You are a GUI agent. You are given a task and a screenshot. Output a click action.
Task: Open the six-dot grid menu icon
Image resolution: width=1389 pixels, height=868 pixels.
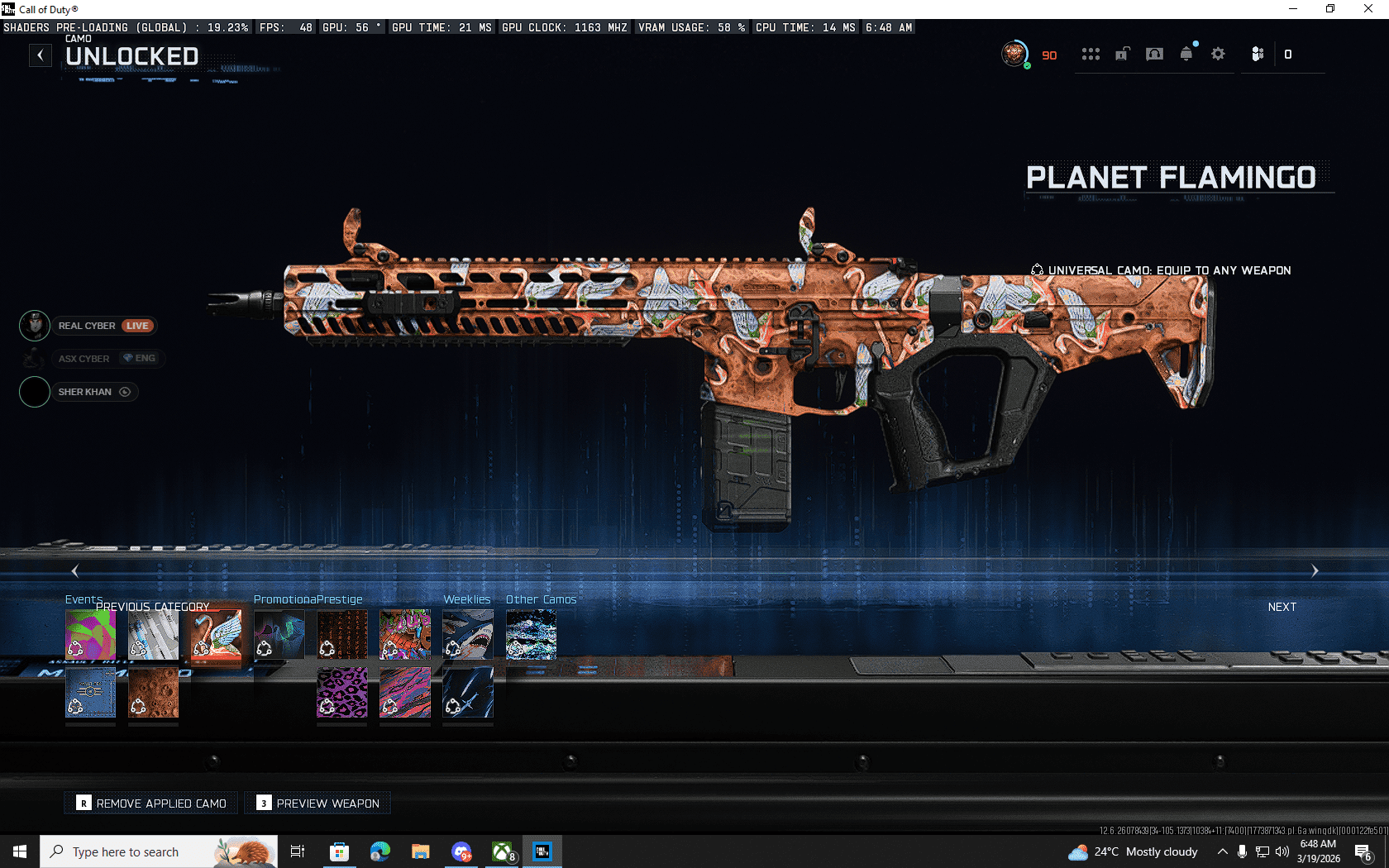(1091, 55)
